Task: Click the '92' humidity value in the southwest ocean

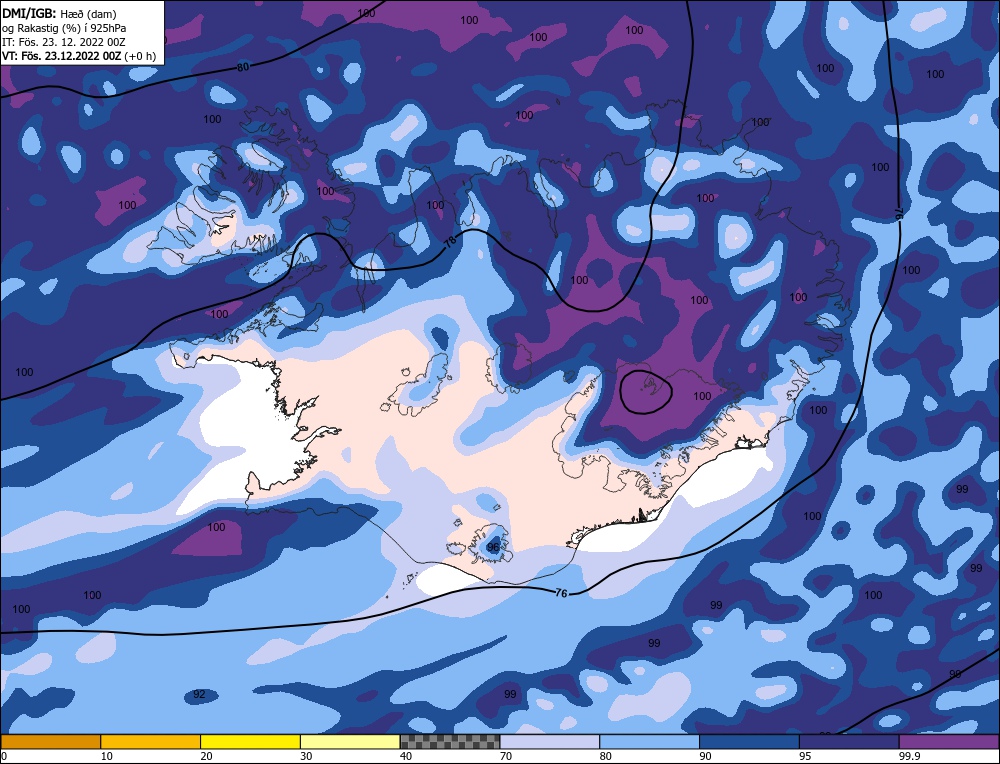Action: pyautogui.click(x=199, y=694)
